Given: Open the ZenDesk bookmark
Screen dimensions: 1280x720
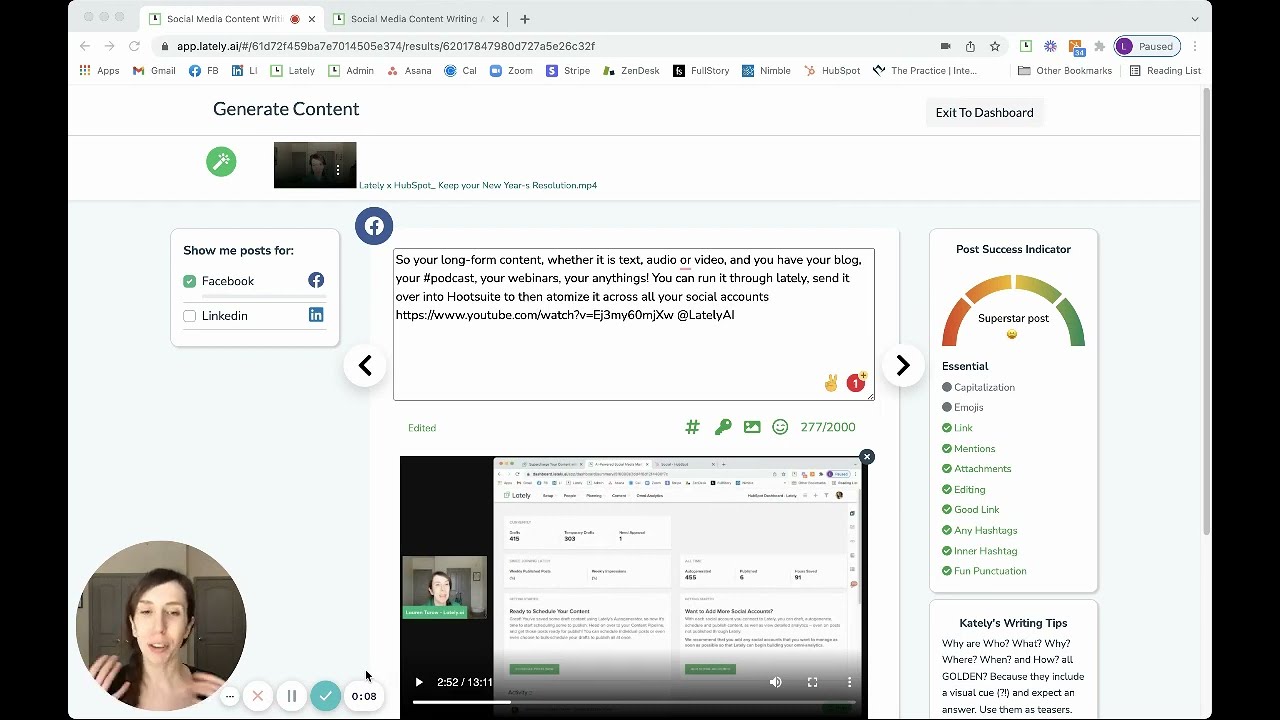Looking at the screenshot, I should (x=630, y=71).
